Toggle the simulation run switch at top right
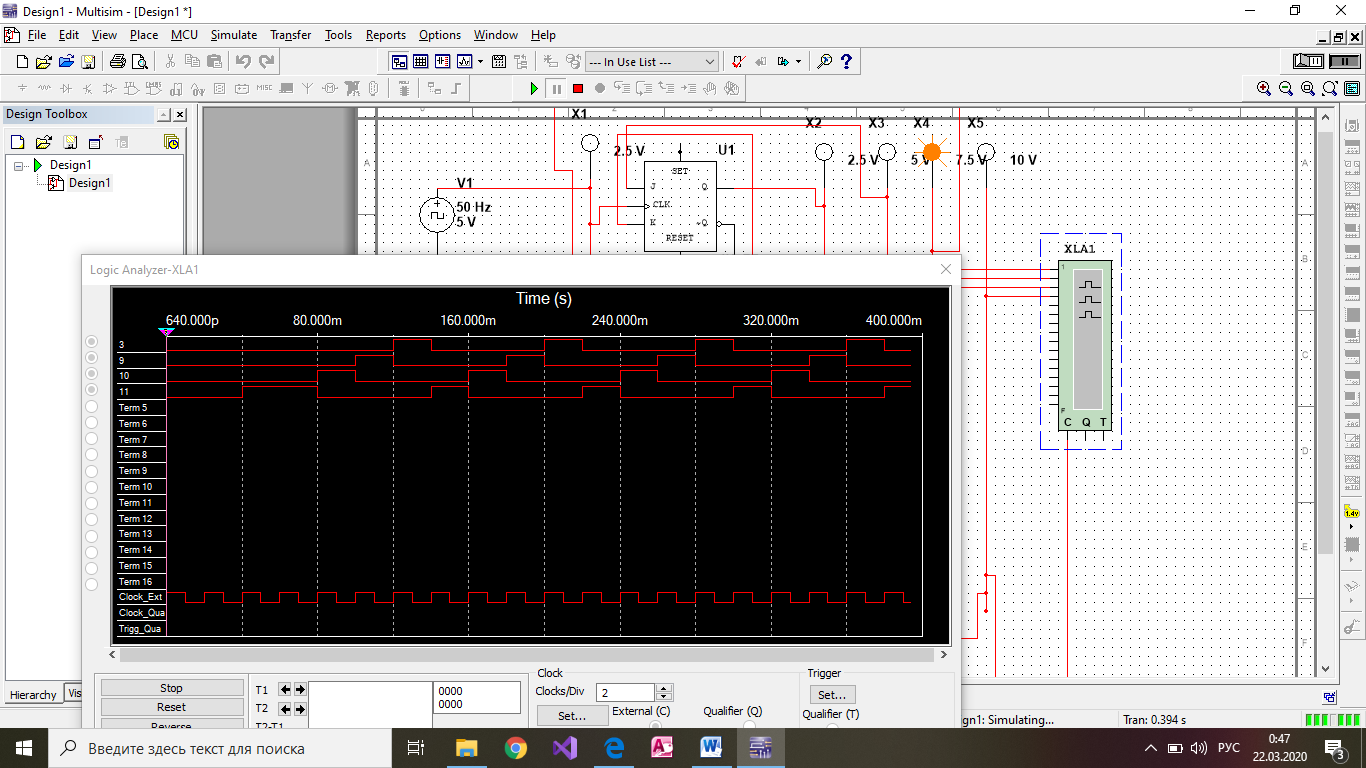1366x768 pixels. coord(1310,62)
